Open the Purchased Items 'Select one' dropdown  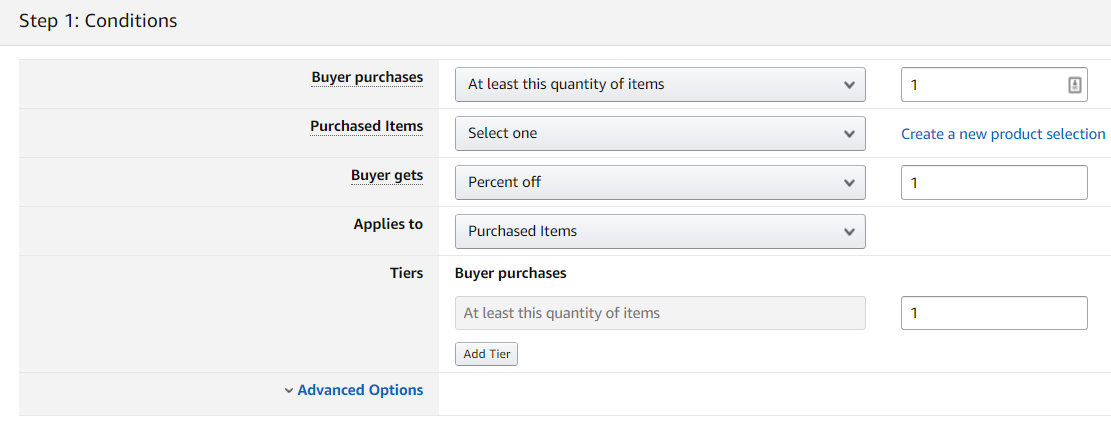(x=660, y=134)
